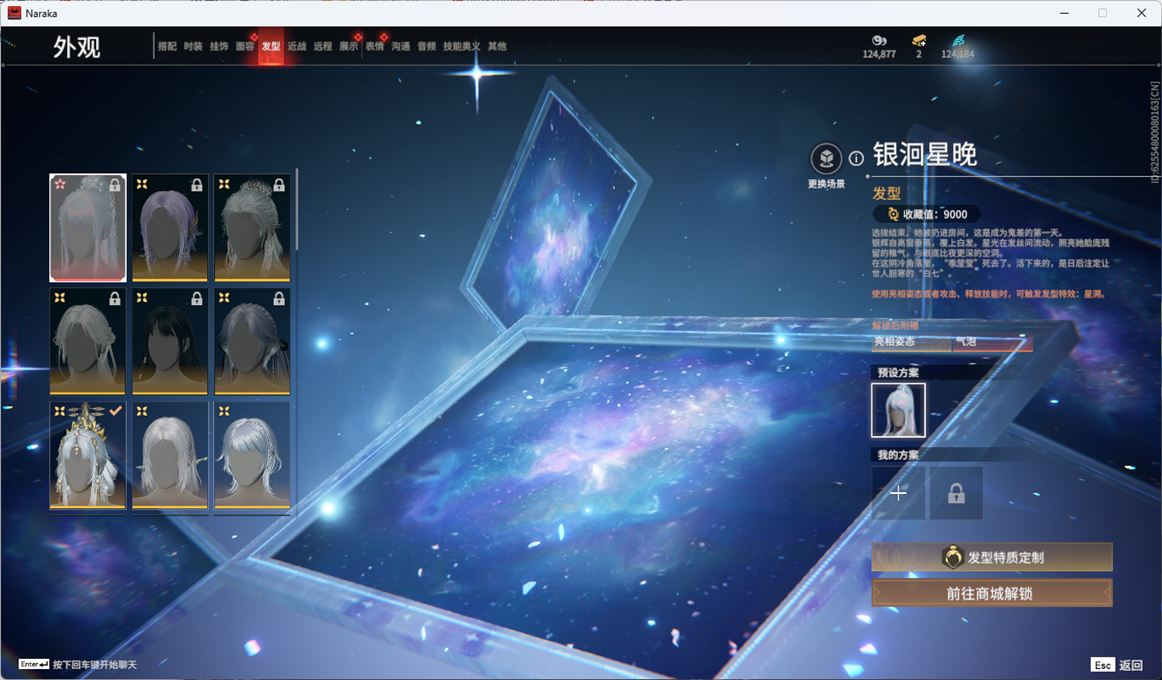
Task: Close the Naraka window
Action: click(1141, 13)
